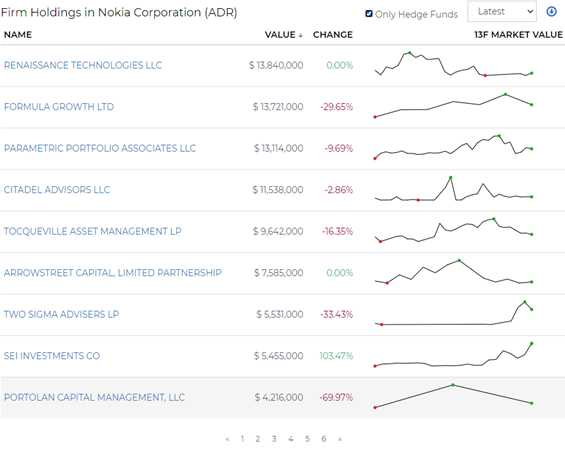Go to page 6 of results
The width and height of the screenshot is (565, 451).
(324, 439)
